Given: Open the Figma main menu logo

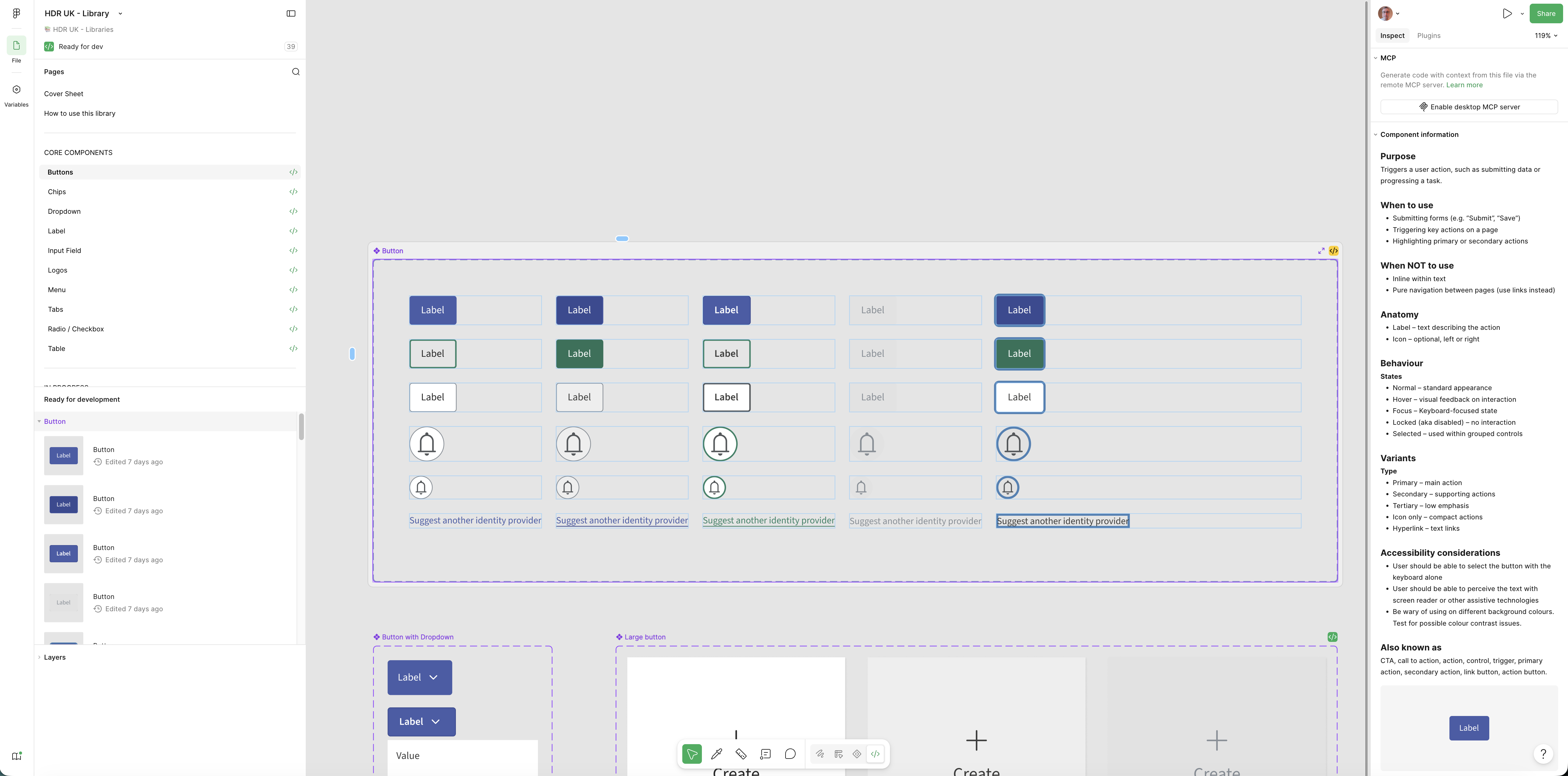Looking at the screenshot, I should coord(17,13).
